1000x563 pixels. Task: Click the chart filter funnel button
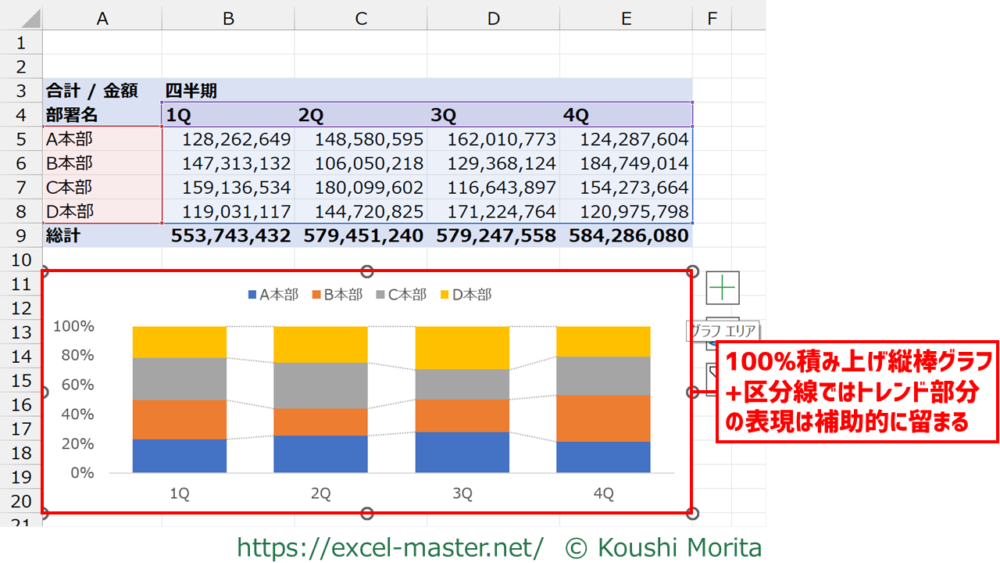pyautogui.click(x=710, y=380)
